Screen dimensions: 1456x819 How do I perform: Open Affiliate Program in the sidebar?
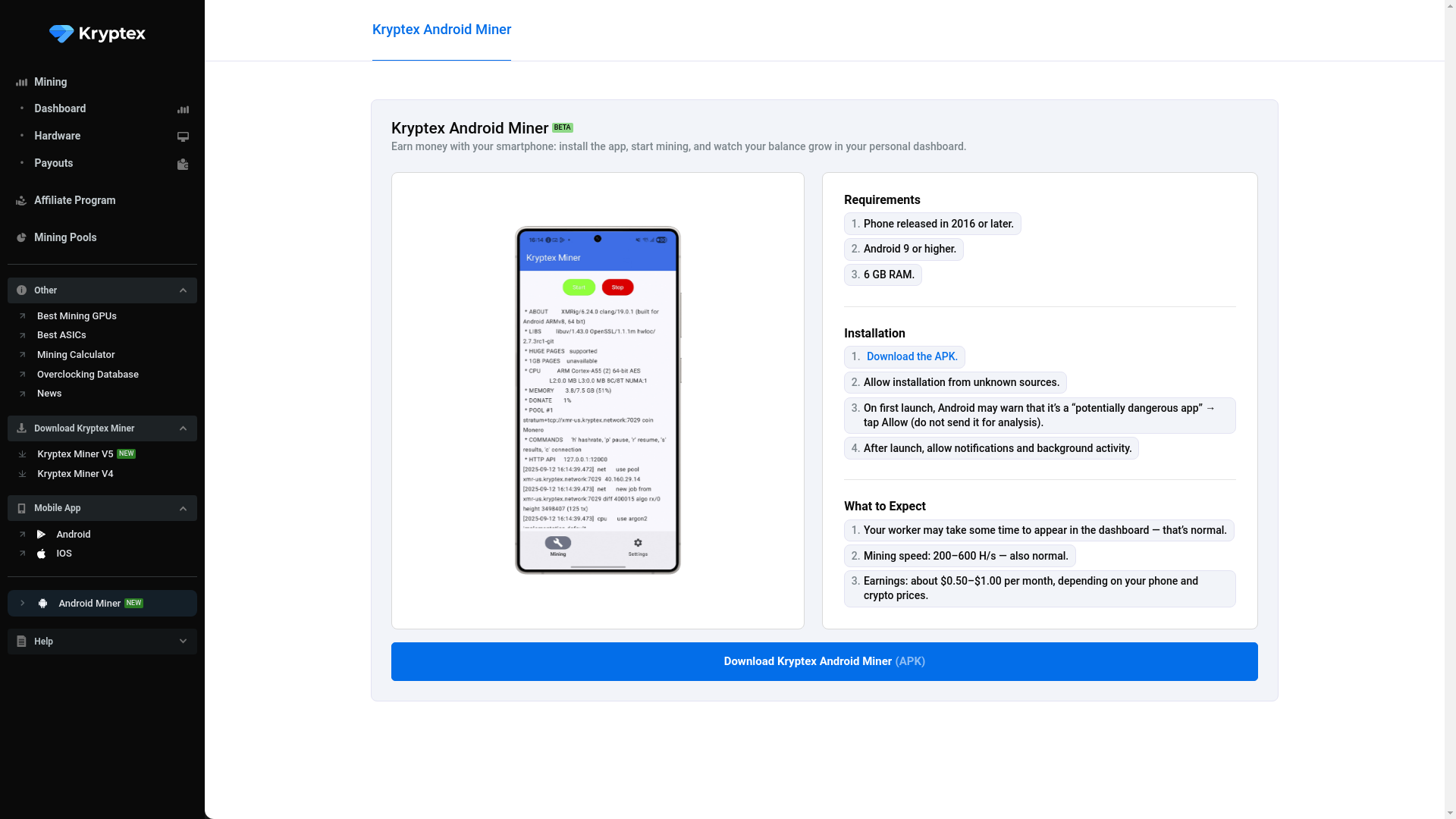point(74,200)
